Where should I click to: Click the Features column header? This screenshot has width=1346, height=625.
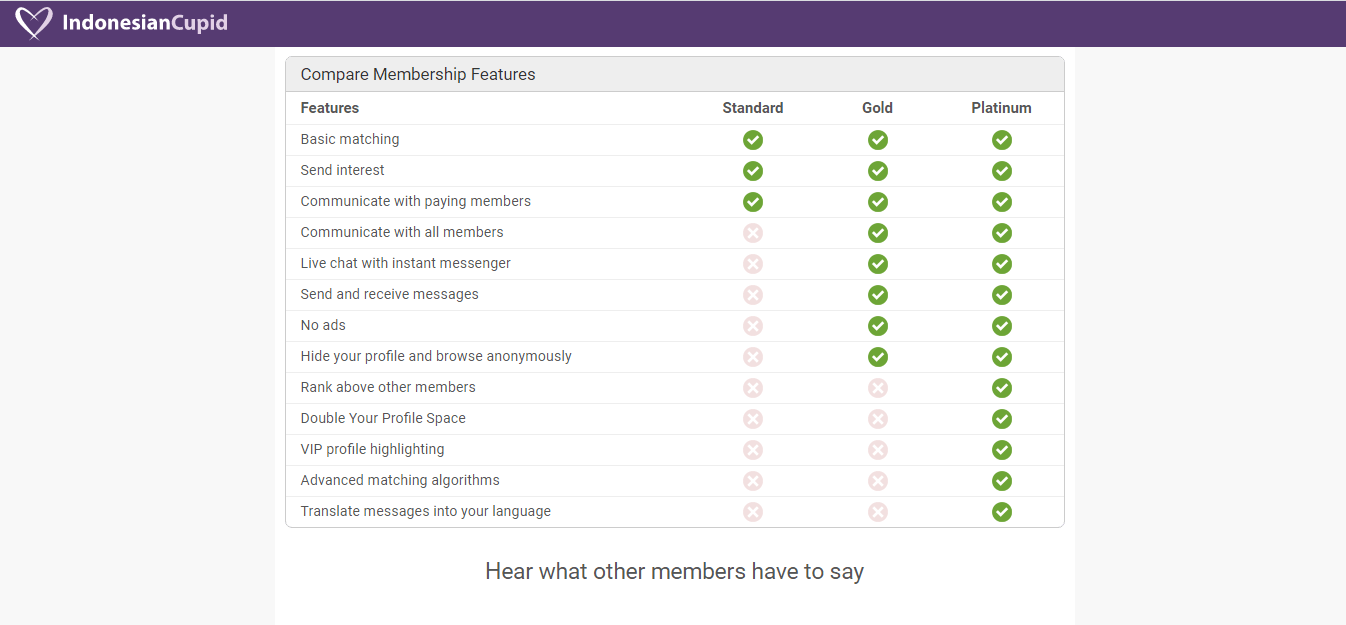[x=330, y=108]
